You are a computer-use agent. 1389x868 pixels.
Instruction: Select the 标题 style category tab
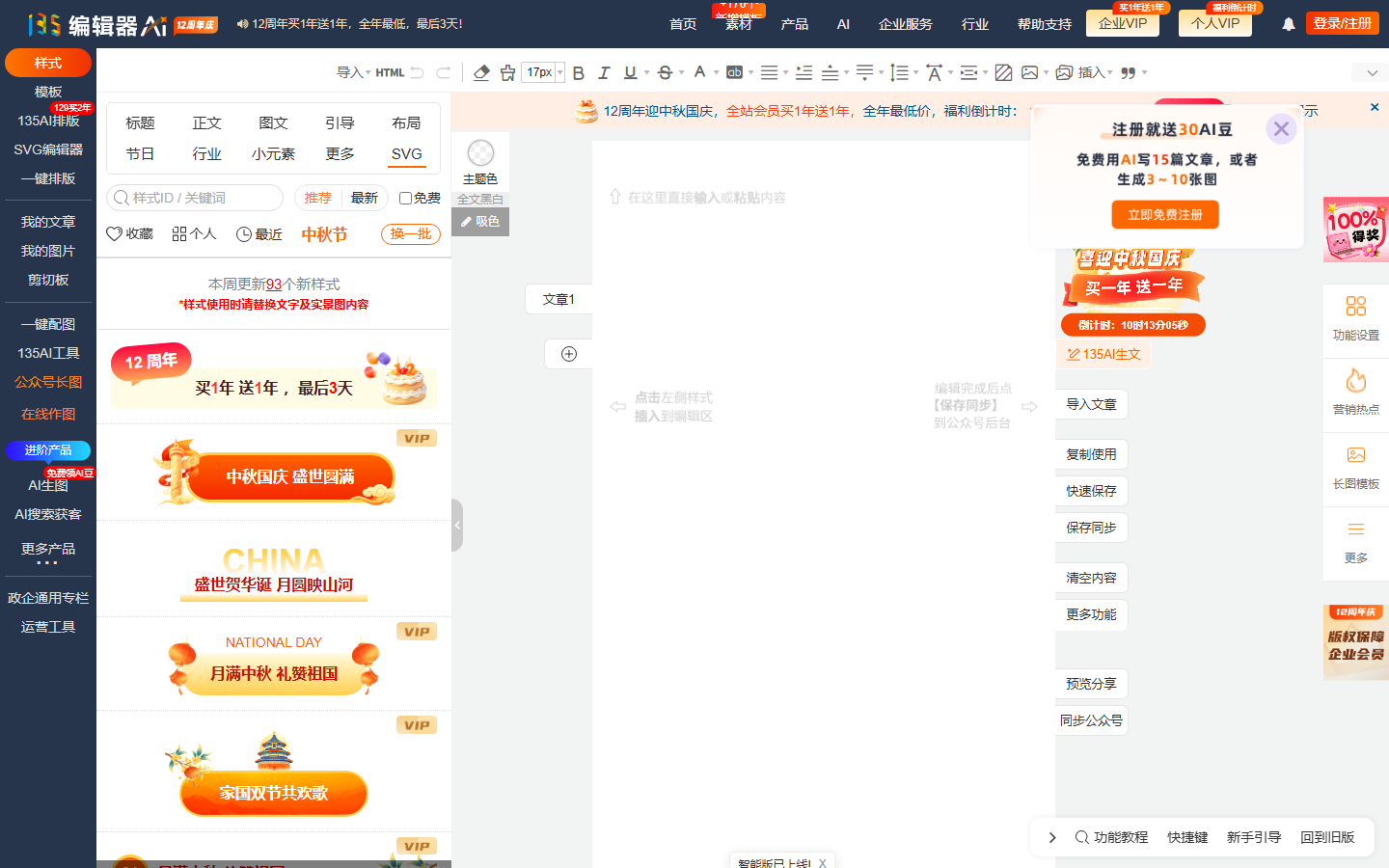pos(140,122)
